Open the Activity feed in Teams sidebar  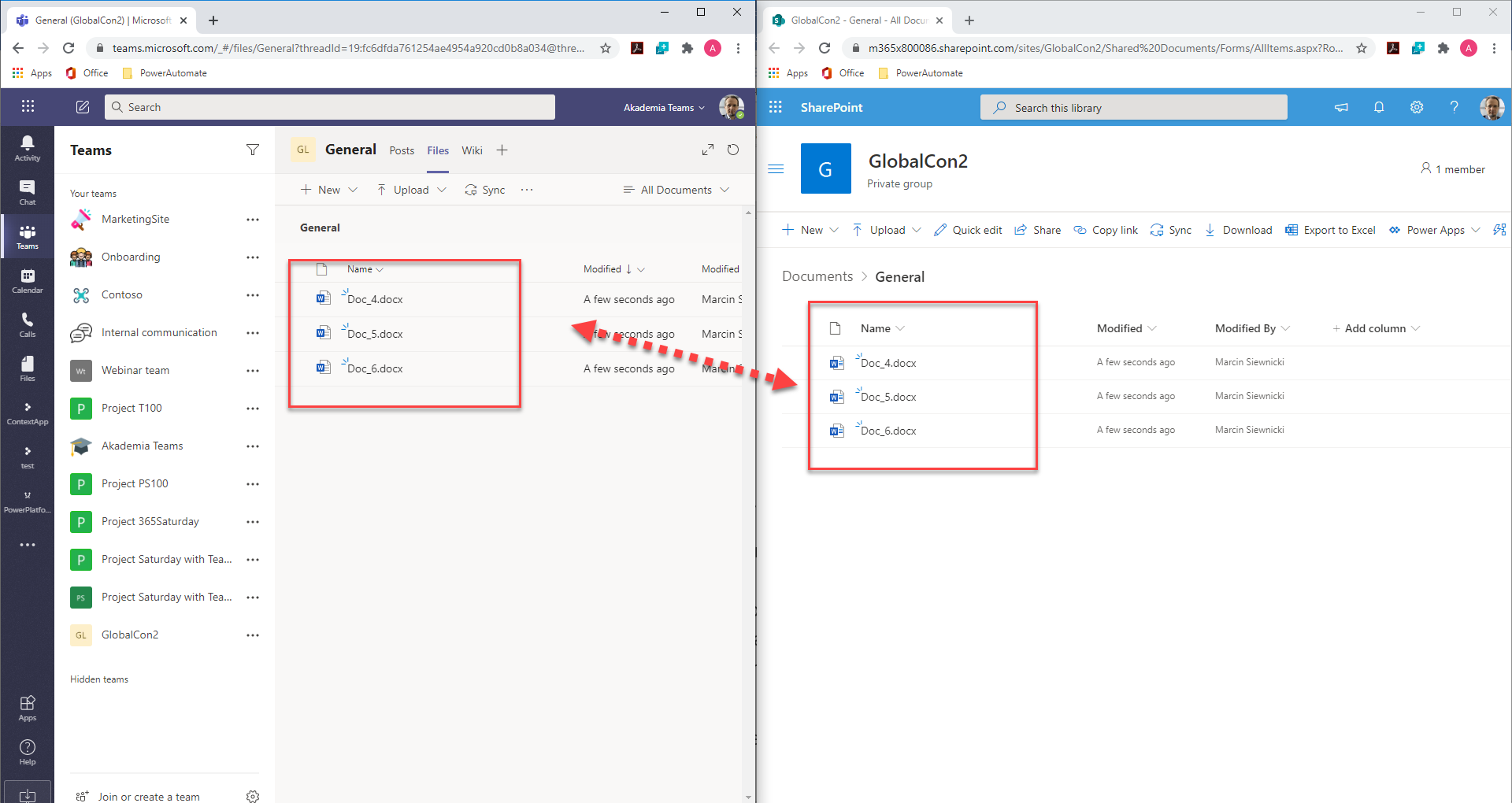pyautogui.click(x=28, y=148)
